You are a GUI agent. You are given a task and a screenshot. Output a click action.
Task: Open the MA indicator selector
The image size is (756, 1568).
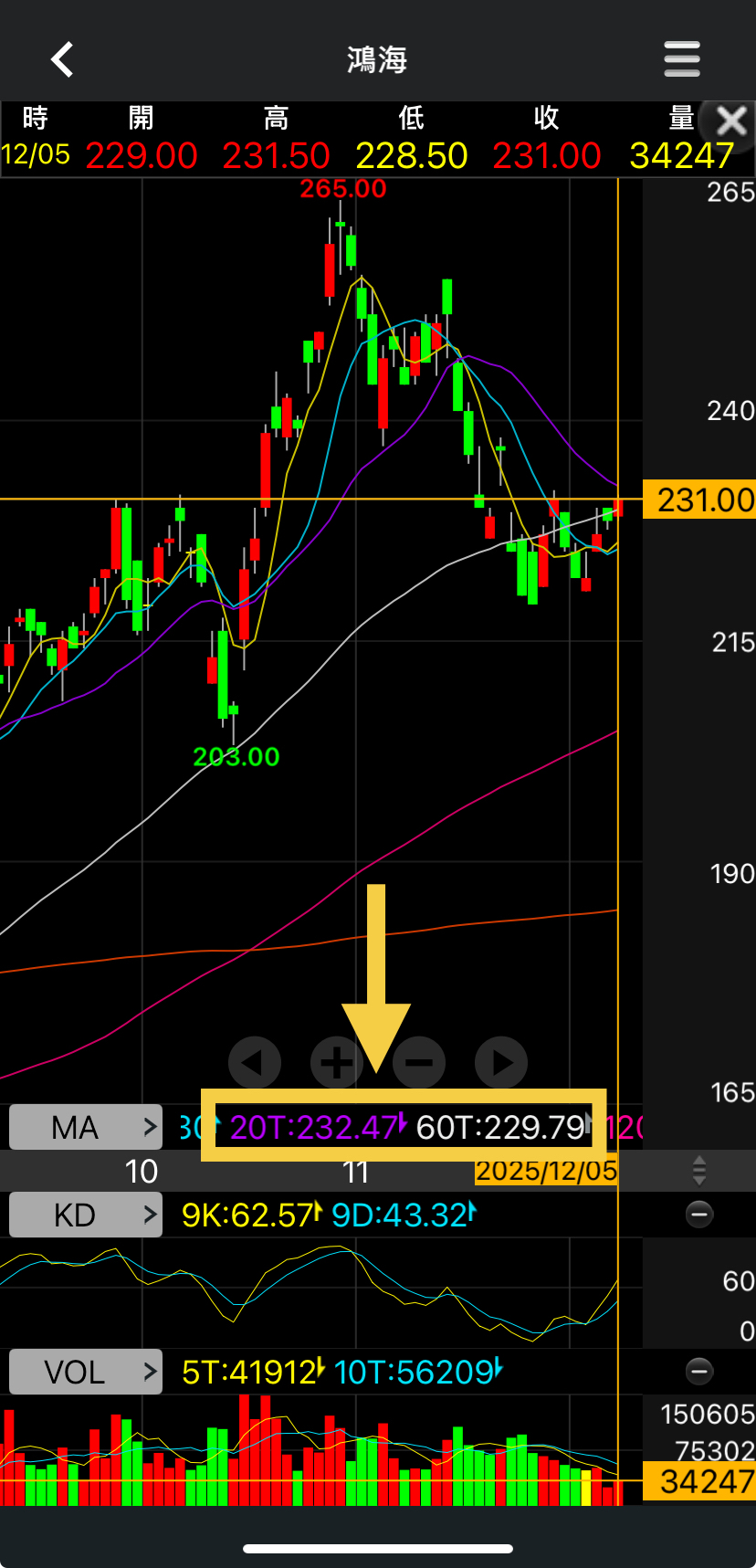[86, 1128]
